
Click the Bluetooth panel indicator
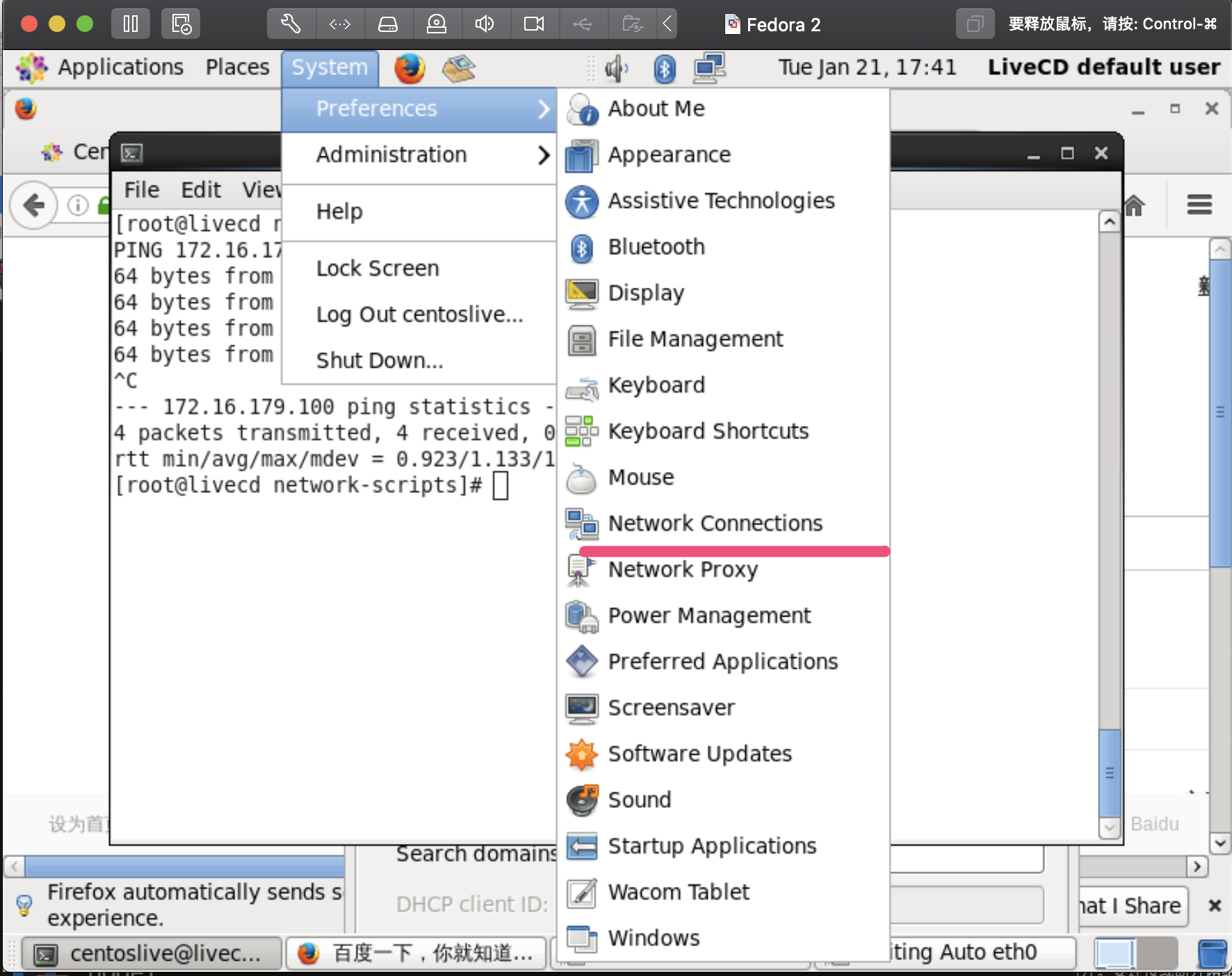tap(665, 68)
